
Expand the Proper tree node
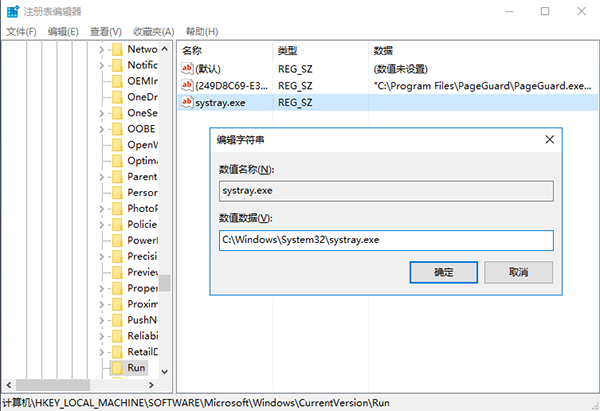pos(101,289)
